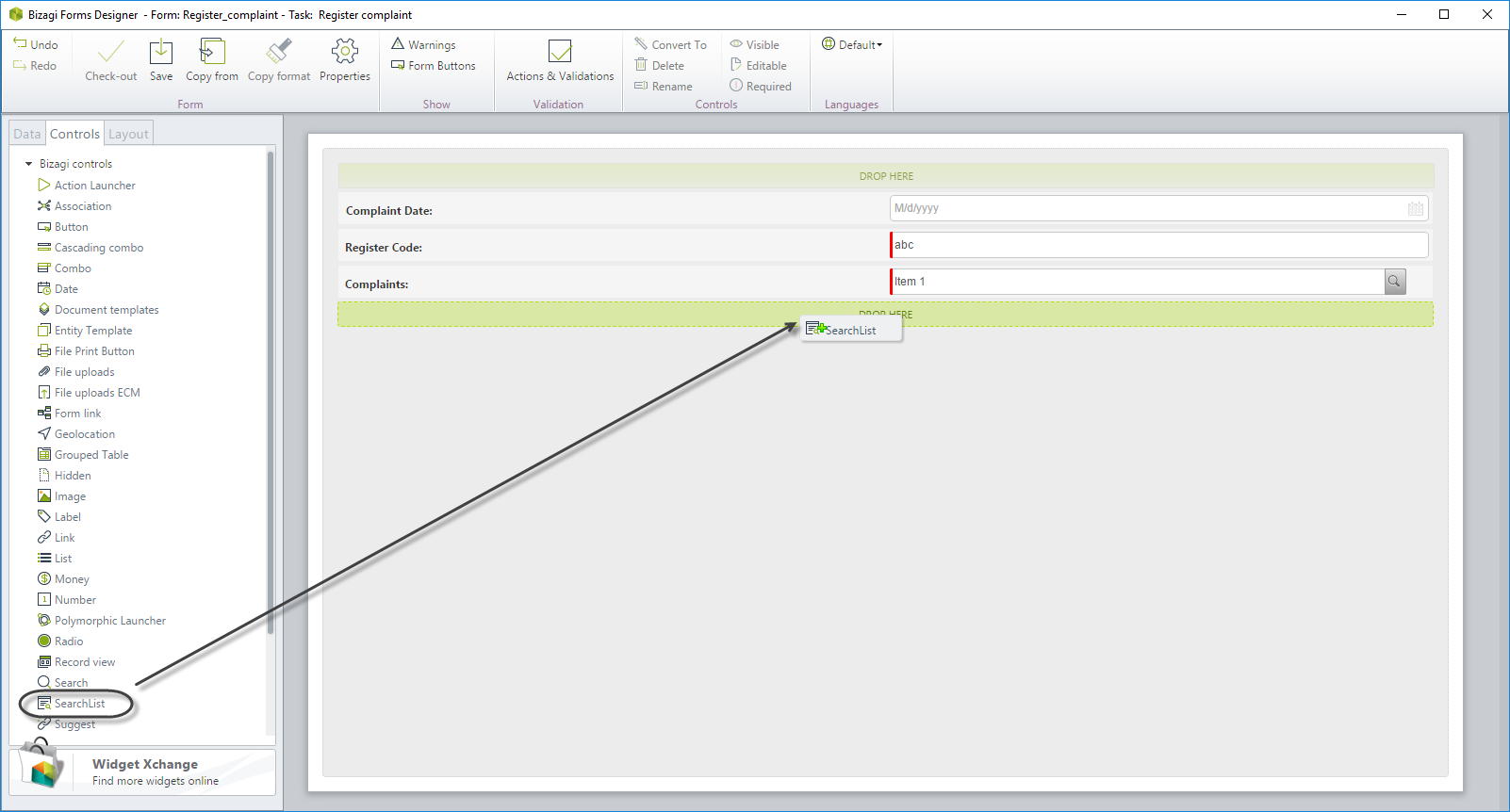This screenshot has width=1510, height=812.
Task: Select the Number control
Action: coord(67,600)
